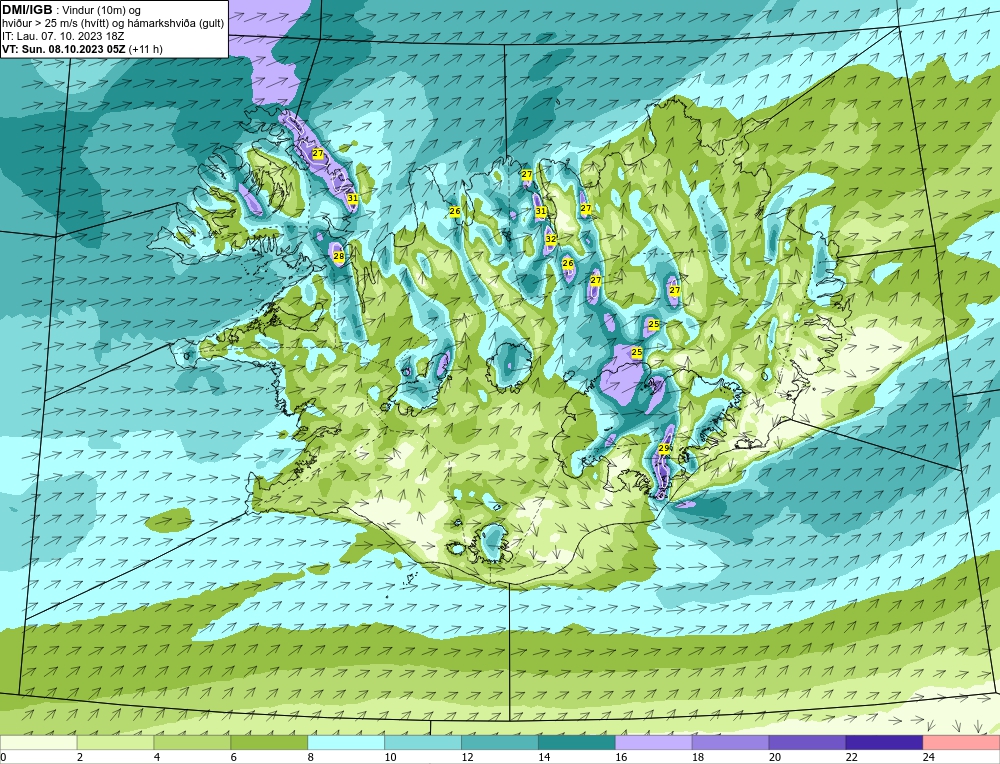
Task: Click the 14–16 m/s dark teal swatch
Action: tap(577, 743)
